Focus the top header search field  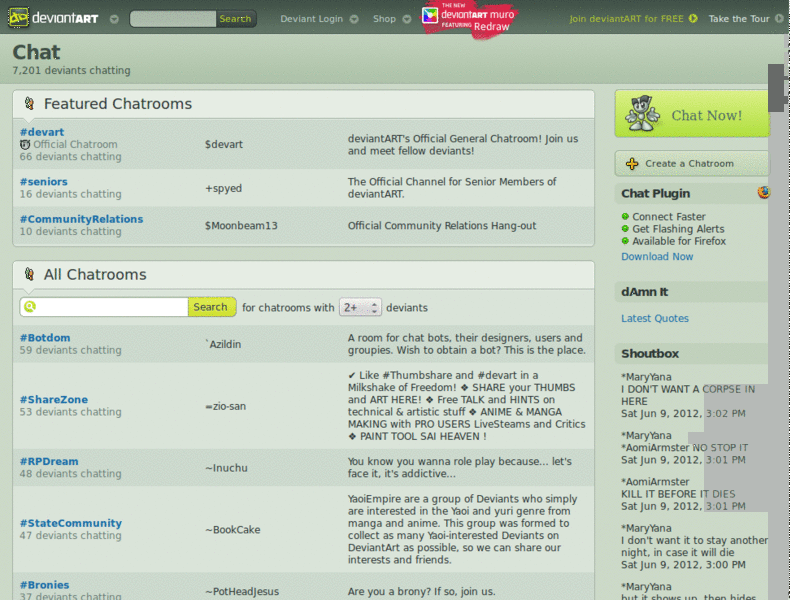(x=173, y=19)
